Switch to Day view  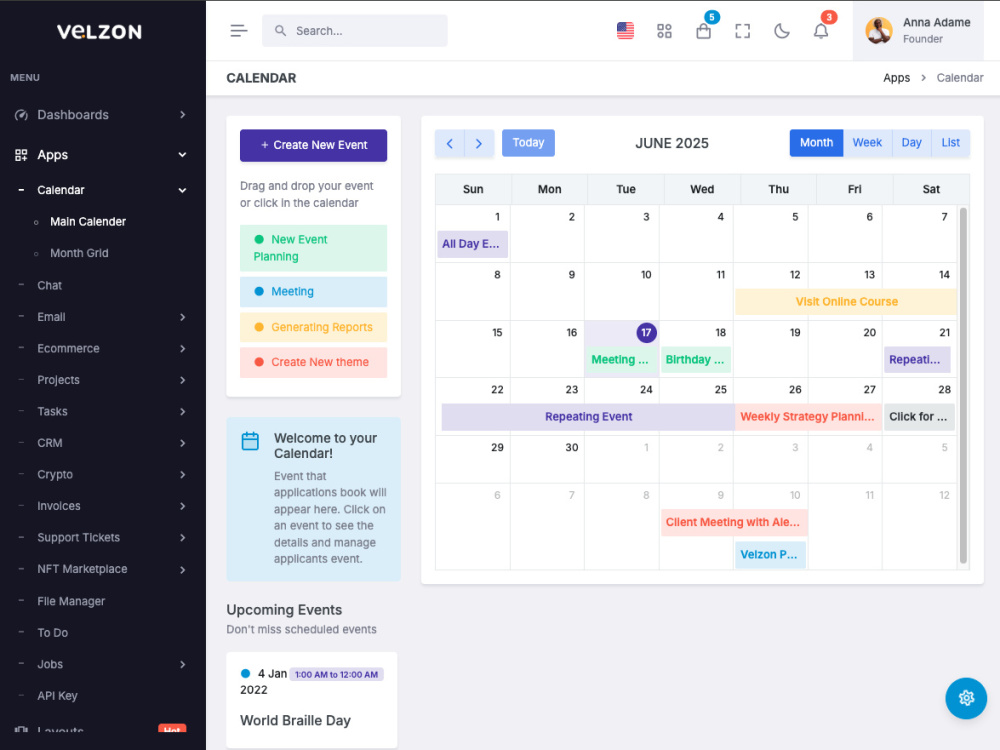tap(911, 143)
